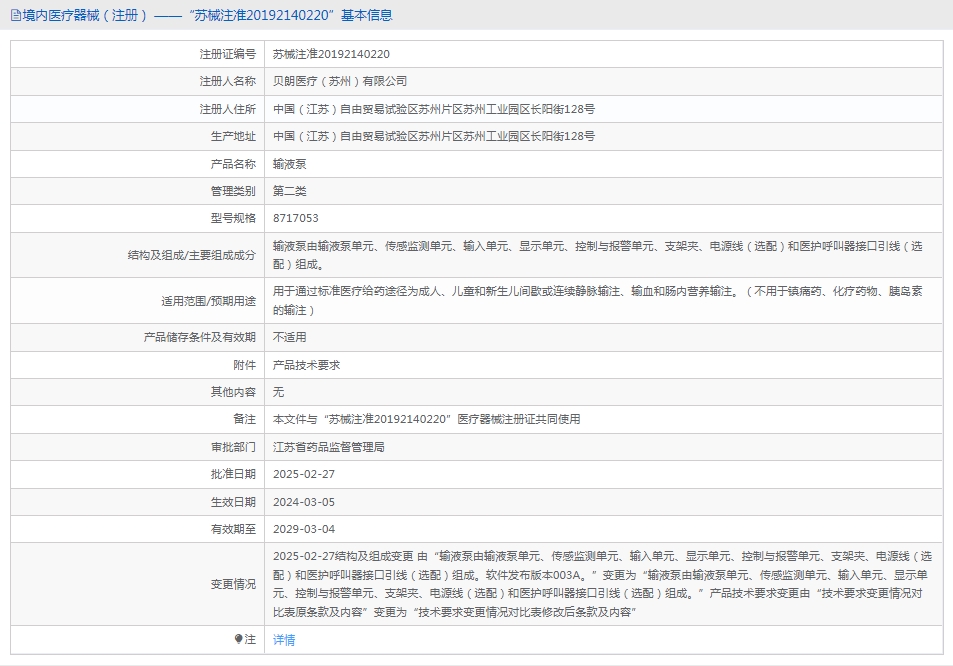
Task: Click the 注册人住所 address value
Action: (x=434, y=109)
